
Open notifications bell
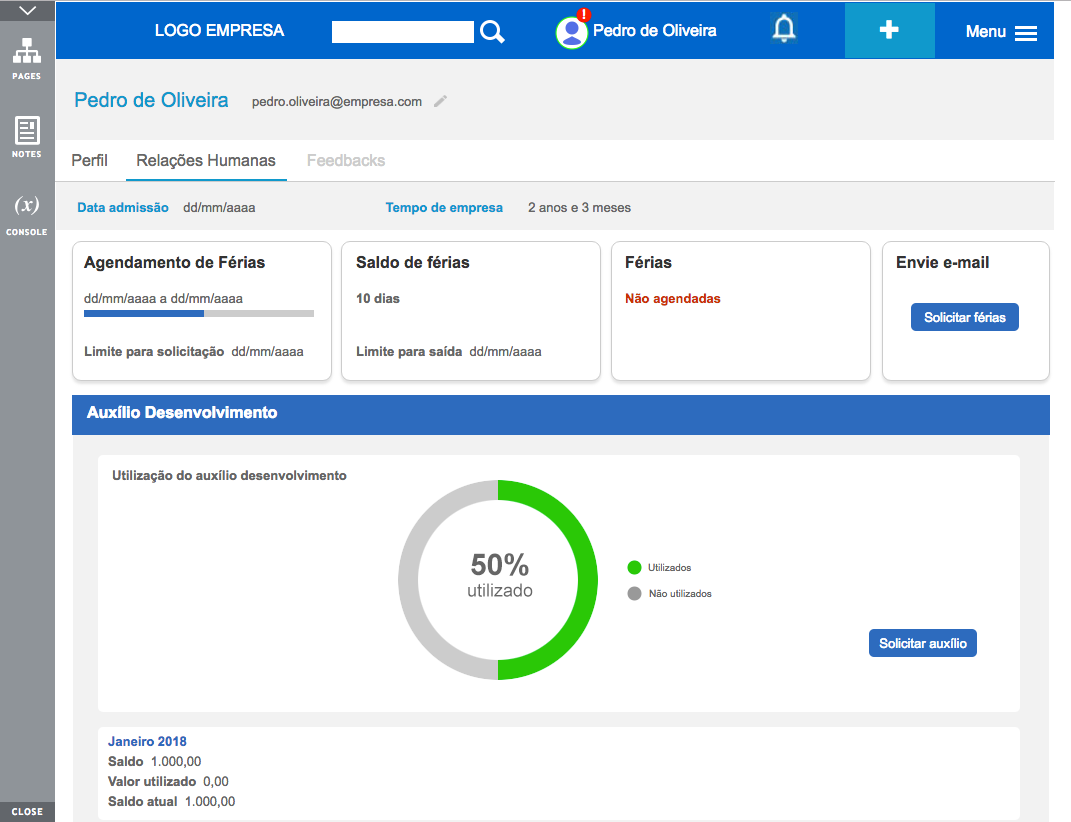pyautogui.click(x=785, y=30)
